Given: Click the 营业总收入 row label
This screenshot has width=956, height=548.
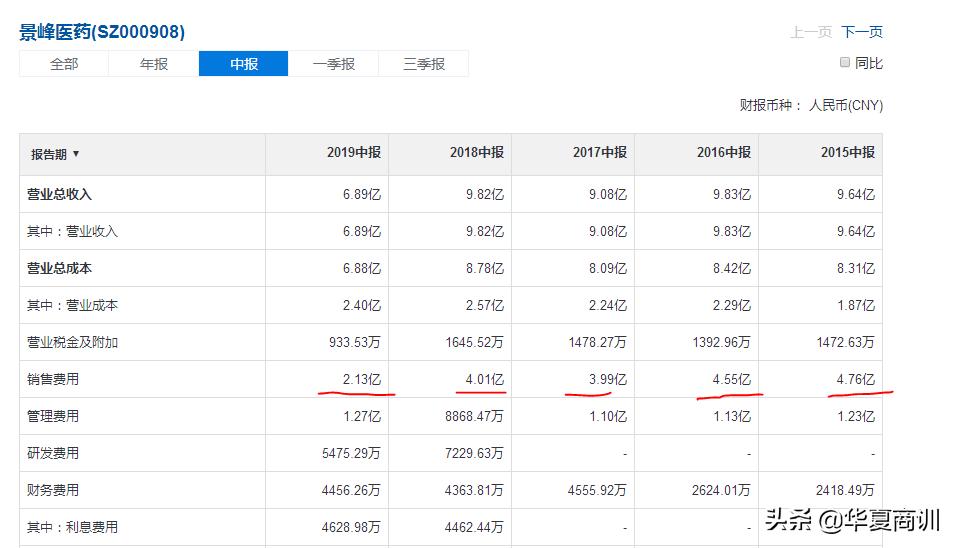Looking at the screenshot, I should tap(59, 194).
